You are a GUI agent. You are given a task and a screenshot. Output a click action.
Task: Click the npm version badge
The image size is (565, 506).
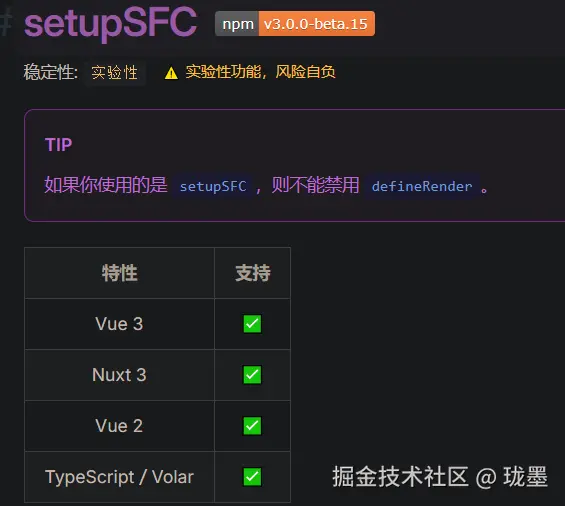click(295, 24)
